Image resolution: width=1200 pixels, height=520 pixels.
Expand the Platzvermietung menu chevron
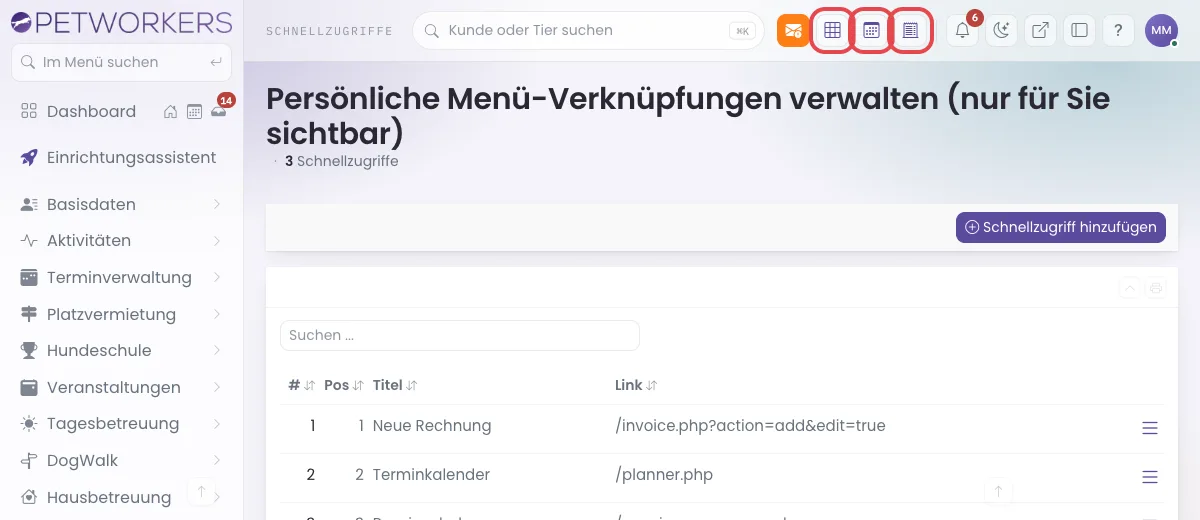click(217, 314)
